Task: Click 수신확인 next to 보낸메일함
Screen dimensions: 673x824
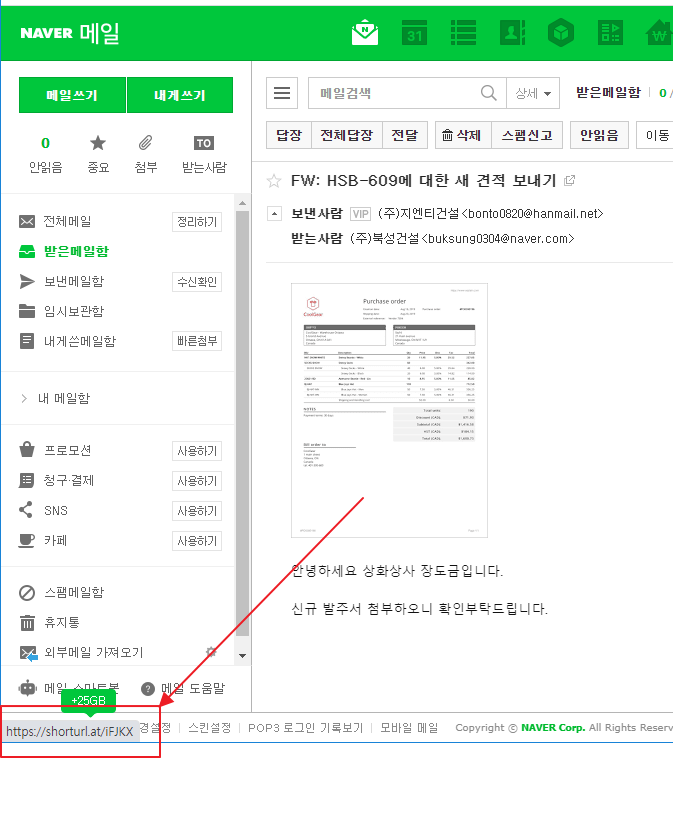Action: (197, 282)
